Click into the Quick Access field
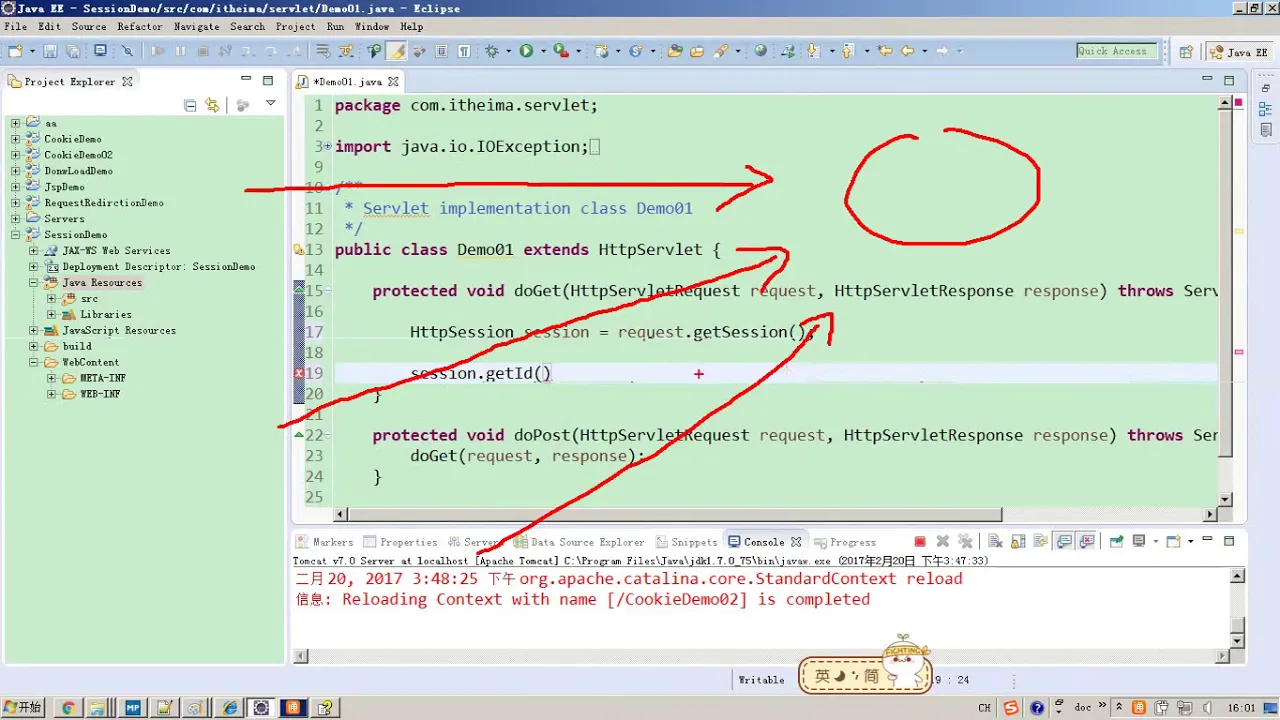Screen dimensions: 1280x720 coord(1117,51)
